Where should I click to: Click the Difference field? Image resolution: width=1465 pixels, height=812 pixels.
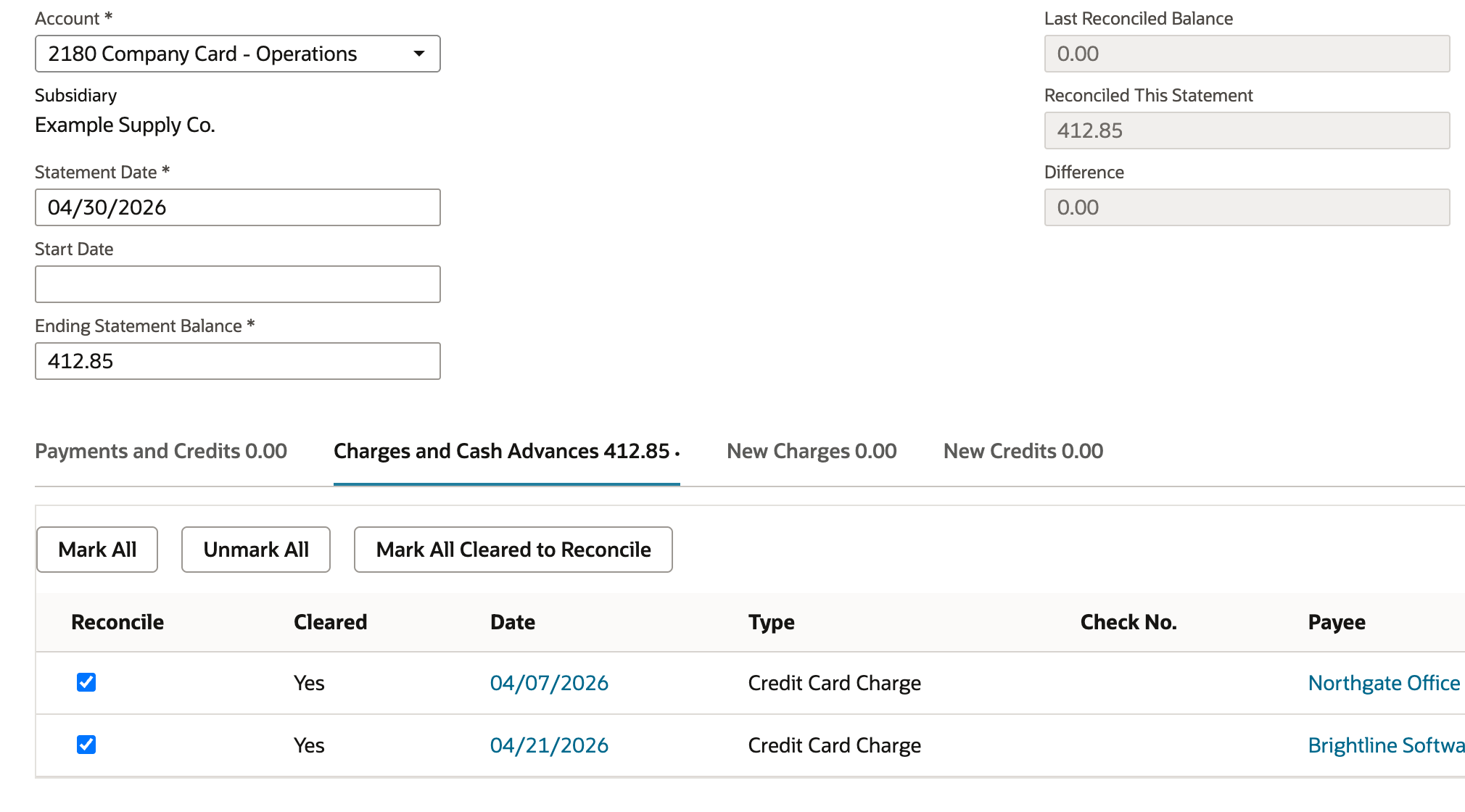coord(1247,207)
